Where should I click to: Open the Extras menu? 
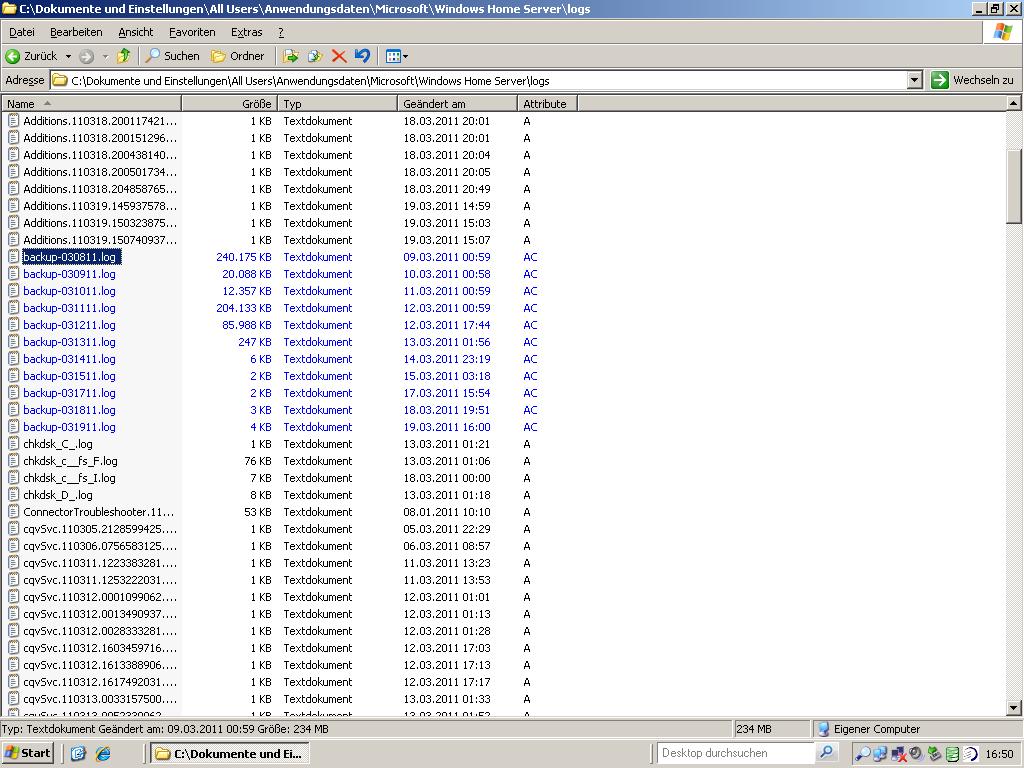[246, 32]
